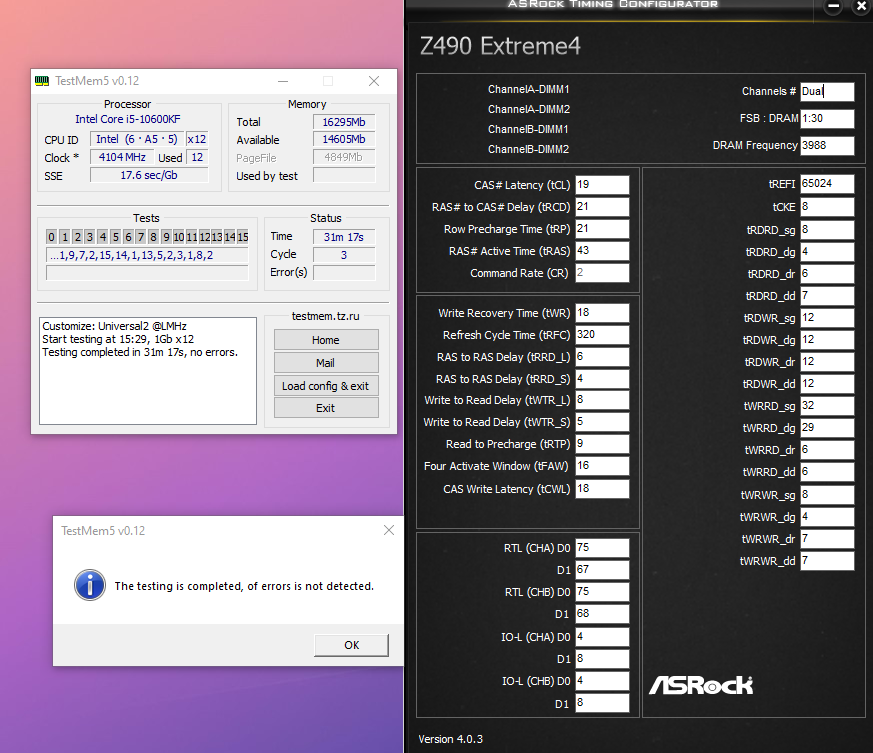Image resolution: width=873 pixels, height=753 pixels.
Task: Click the Read to Precharge (tRTP) field
Action: coord(602,444)
